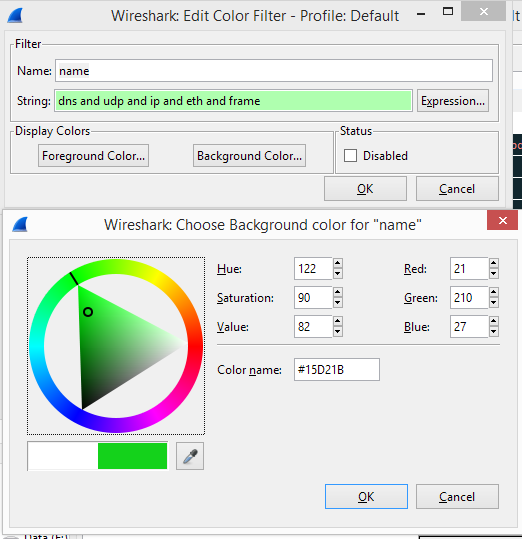Increase the Hue value with up arrow
The height and width of the screenshot is (539, 522).
[338, 263]
